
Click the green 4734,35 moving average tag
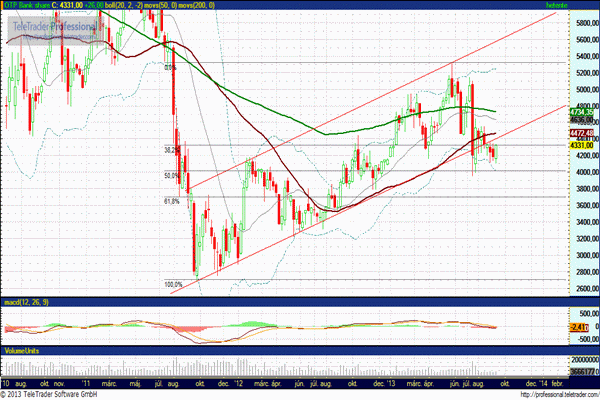coord(583,113)
